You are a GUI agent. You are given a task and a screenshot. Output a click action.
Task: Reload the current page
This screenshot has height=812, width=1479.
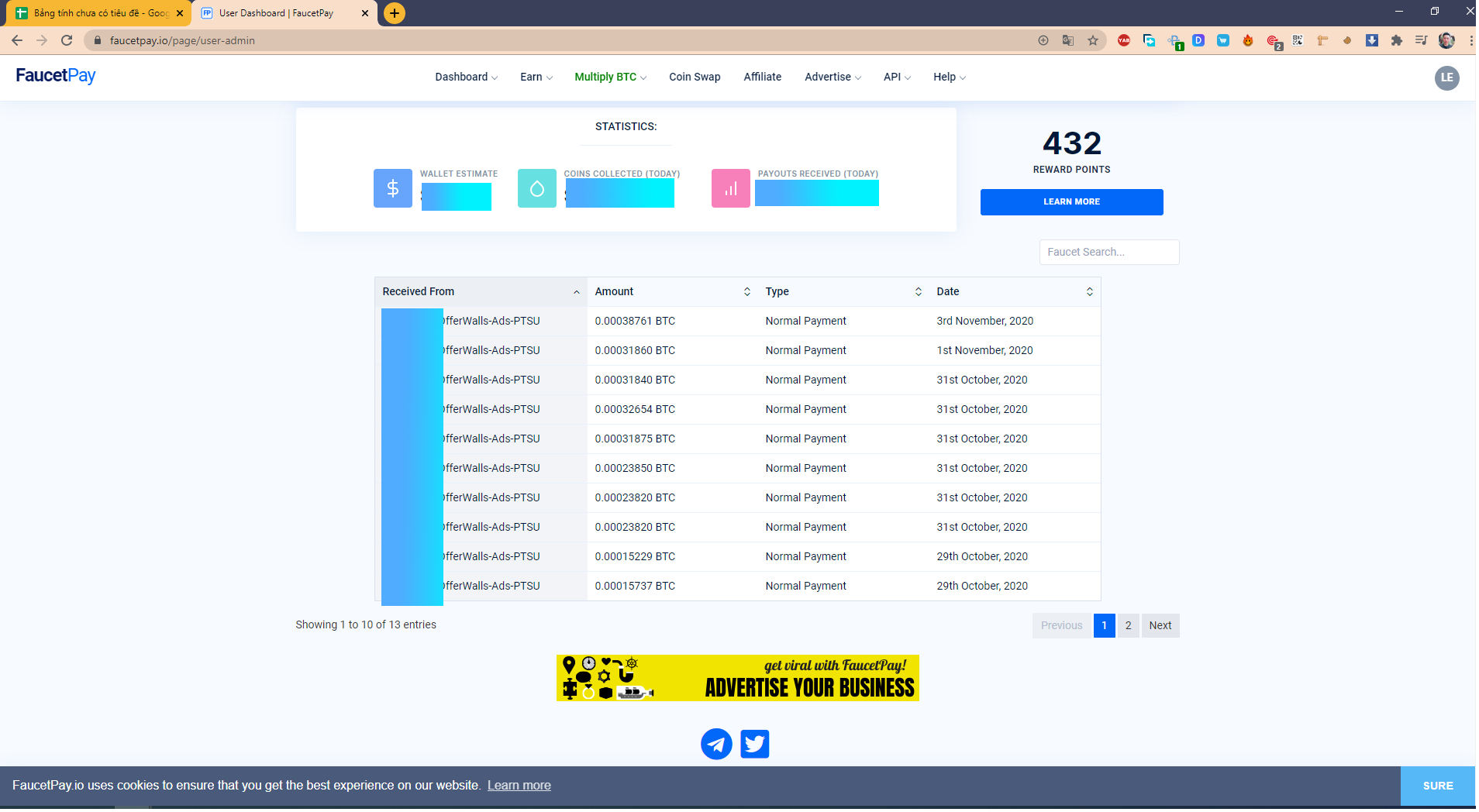(67, 40)
